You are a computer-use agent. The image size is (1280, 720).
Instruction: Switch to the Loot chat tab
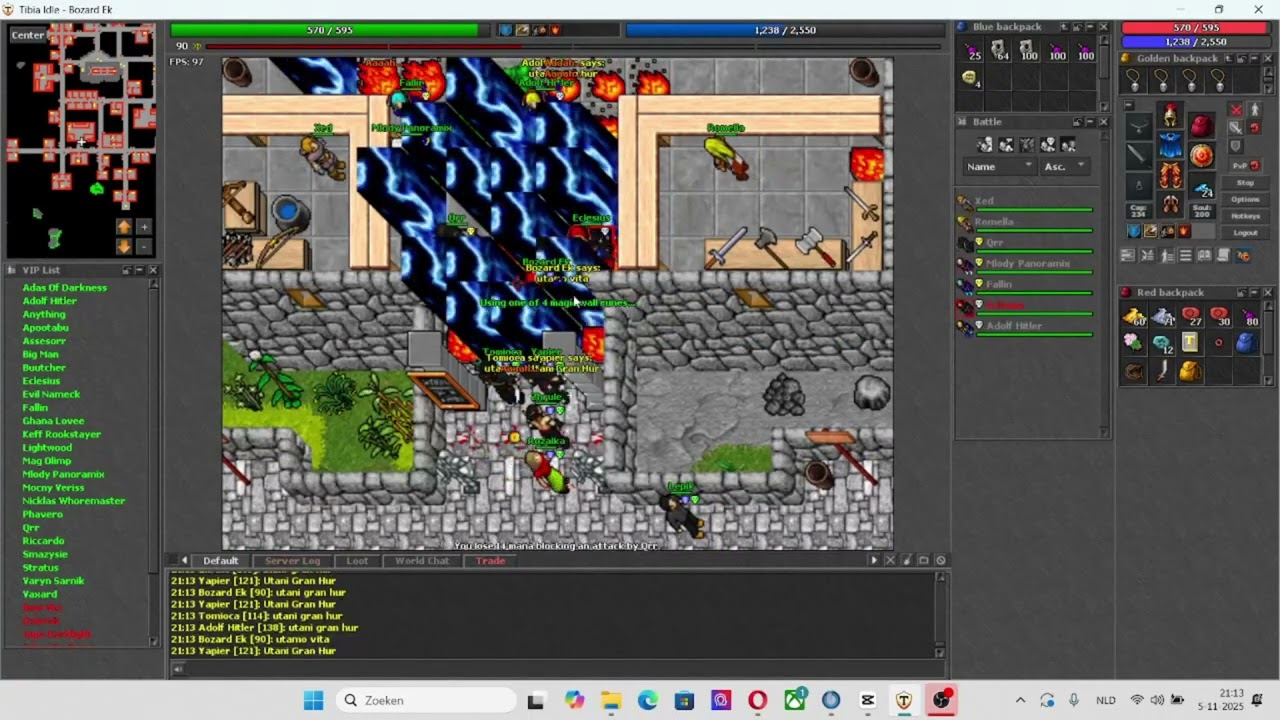click(x=357, y=560)
